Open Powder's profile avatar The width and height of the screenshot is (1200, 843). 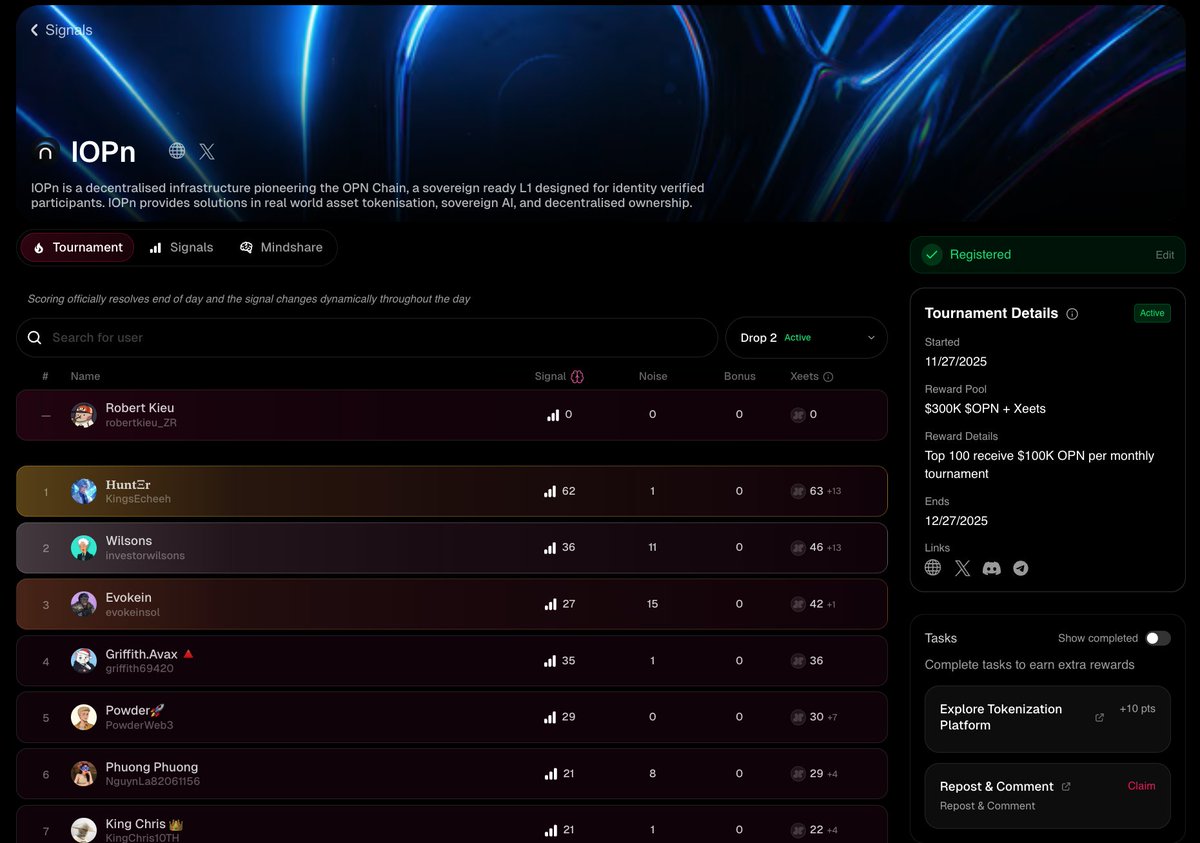(83, 717)
